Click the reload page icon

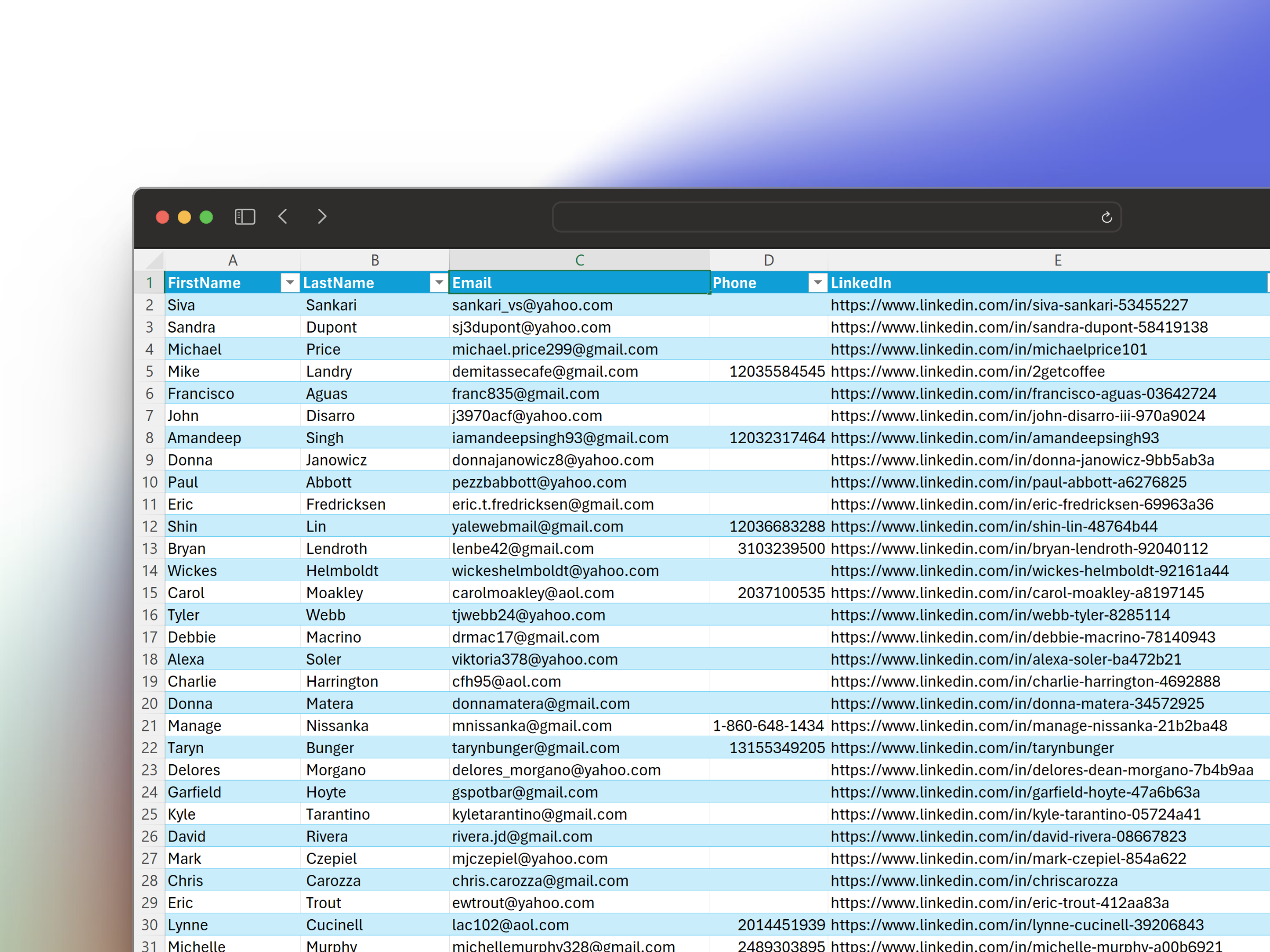point(1106,217)
